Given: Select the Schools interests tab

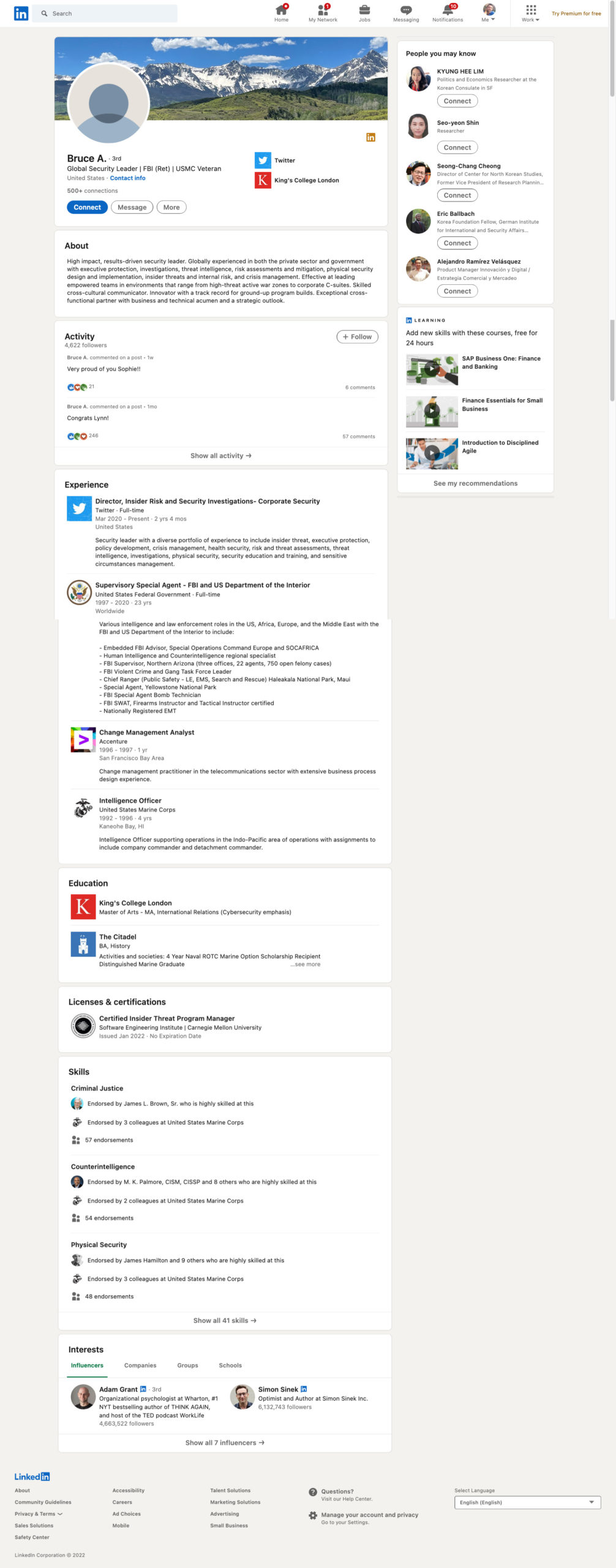Looking at the screenshot, I should (x=230, y=1365).
